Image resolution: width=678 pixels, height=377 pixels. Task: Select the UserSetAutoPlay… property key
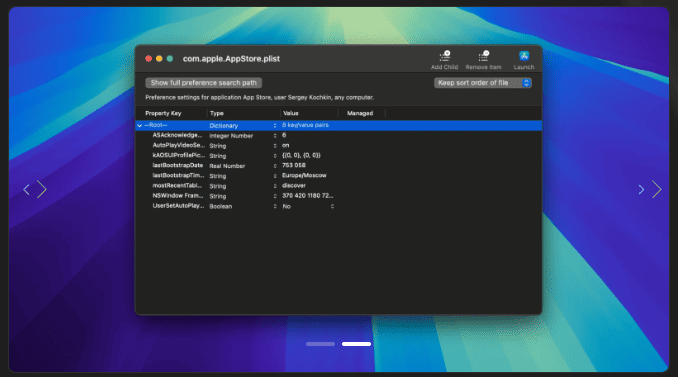[178, 206]
